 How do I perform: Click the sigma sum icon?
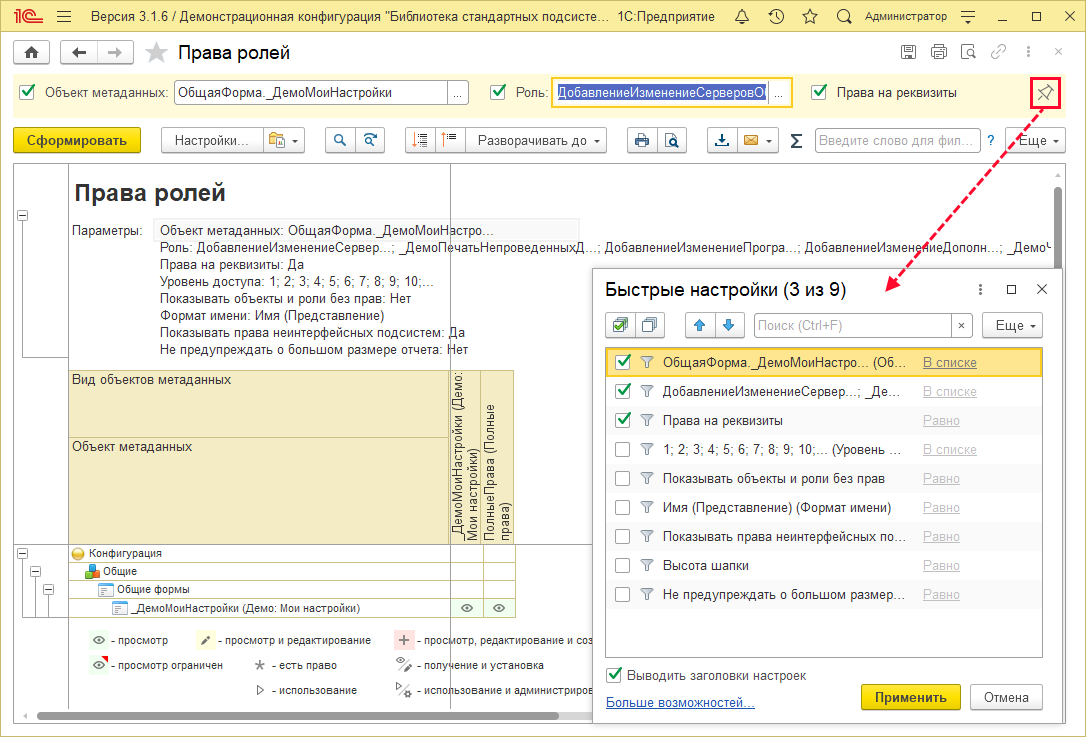796,141
